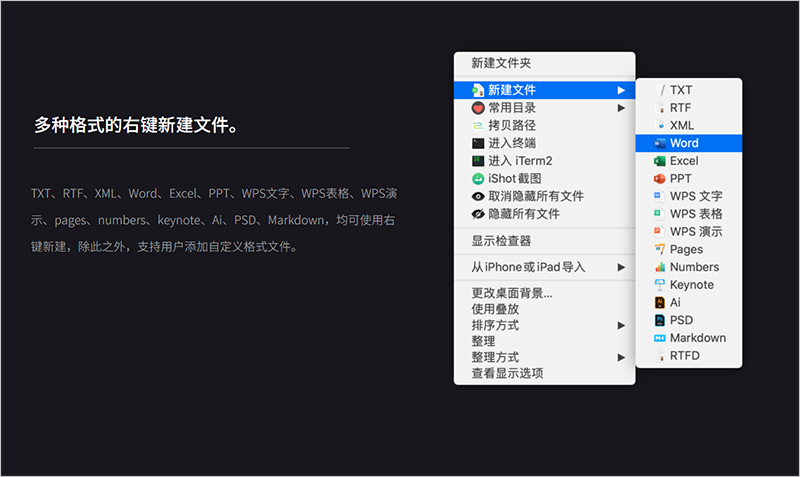This screenshot has width=800, height=477.
Task: Click the iShot截图 green icon
Action: (x=478, y=179)
